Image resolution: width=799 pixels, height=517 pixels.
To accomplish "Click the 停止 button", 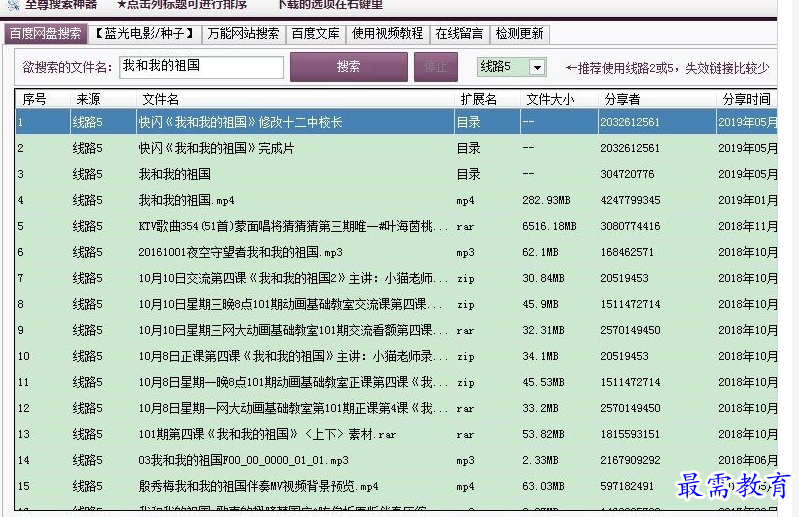I will click(x=436, y=67).
